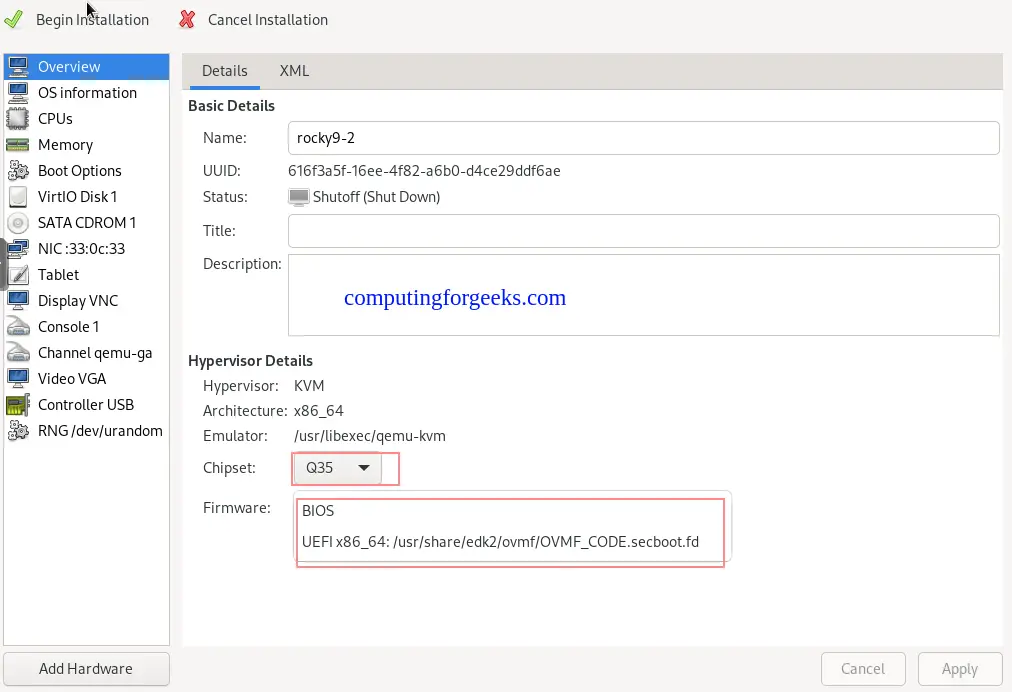This screenshot has width=1012, height=692.
Task: Click the Cancel Installation label
Action: click(x=268, y=20)
